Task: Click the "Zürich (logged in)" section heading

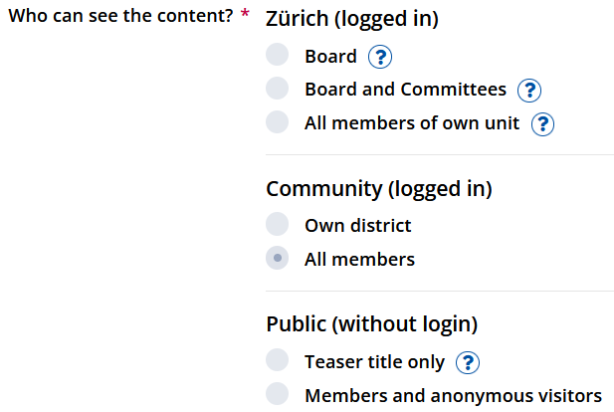Action: click(352, 20)
